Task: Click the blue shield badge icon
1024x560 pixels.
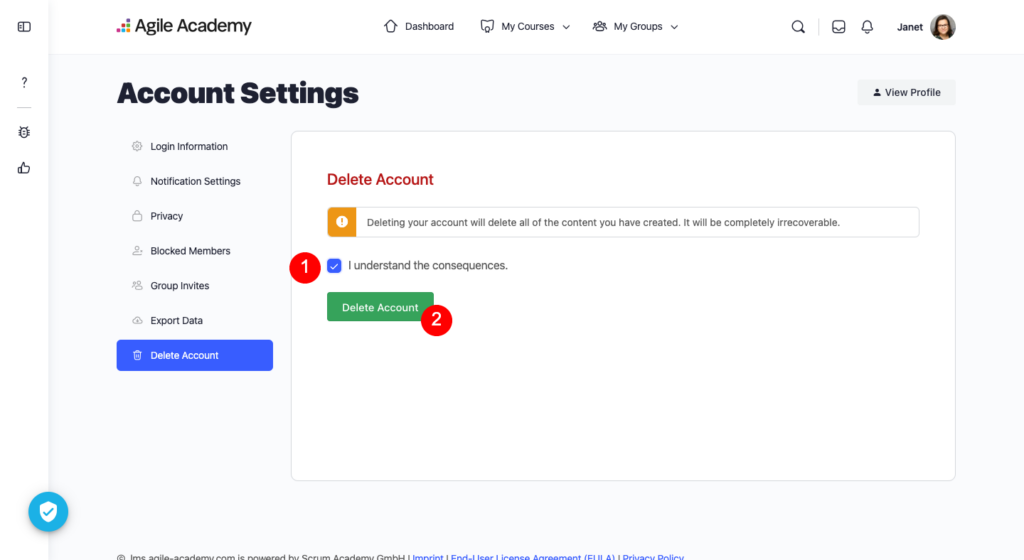Action: pos(47,512)
